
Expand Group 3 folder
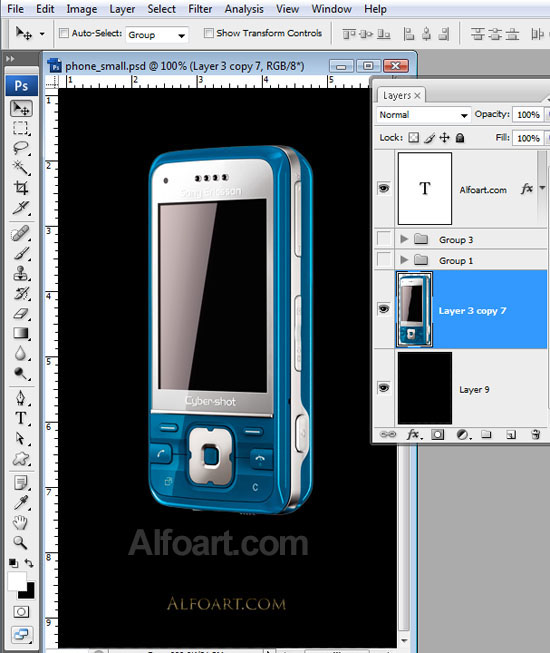pyautogui.click(x=403, y=239)
